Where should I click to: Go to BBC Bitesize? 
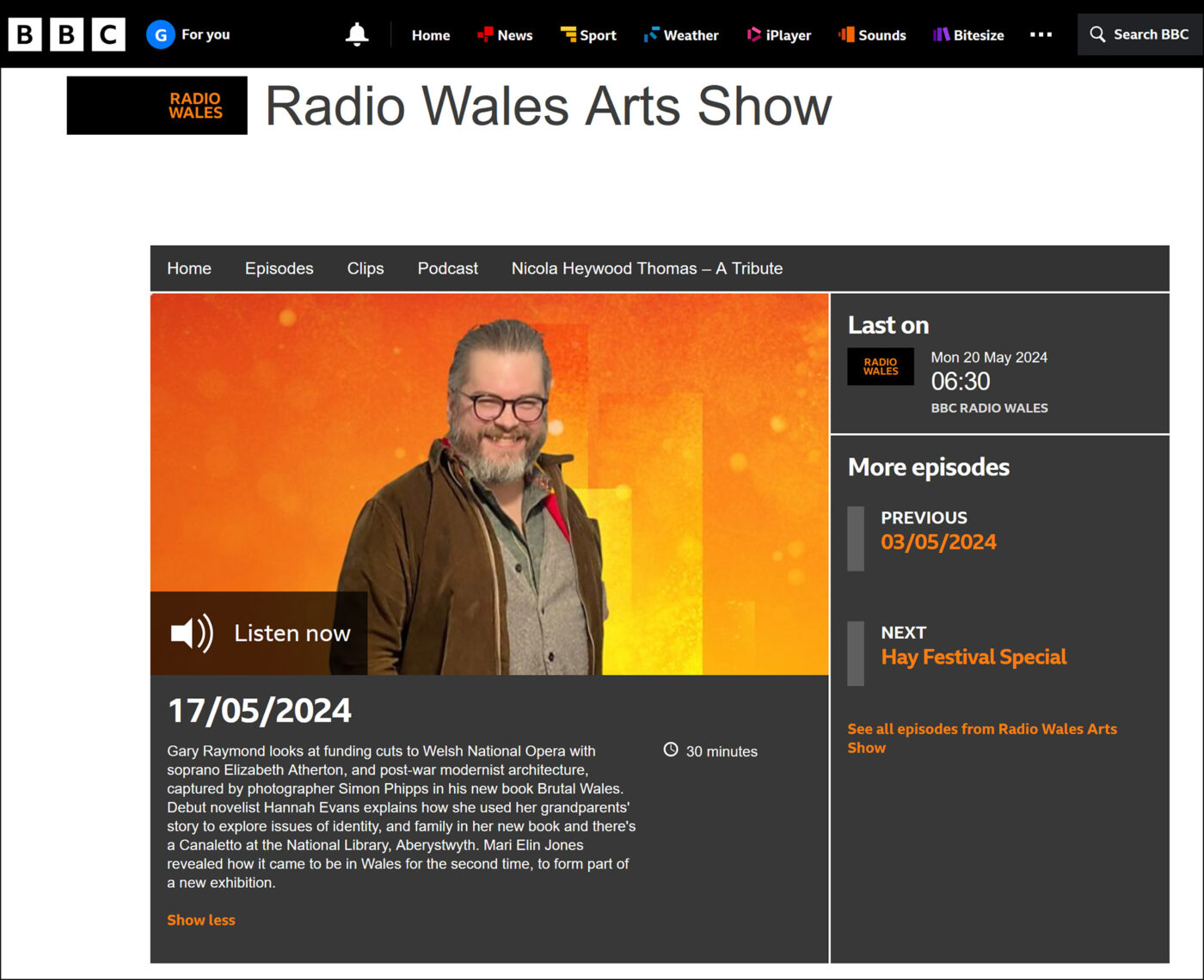coord(968,35)
